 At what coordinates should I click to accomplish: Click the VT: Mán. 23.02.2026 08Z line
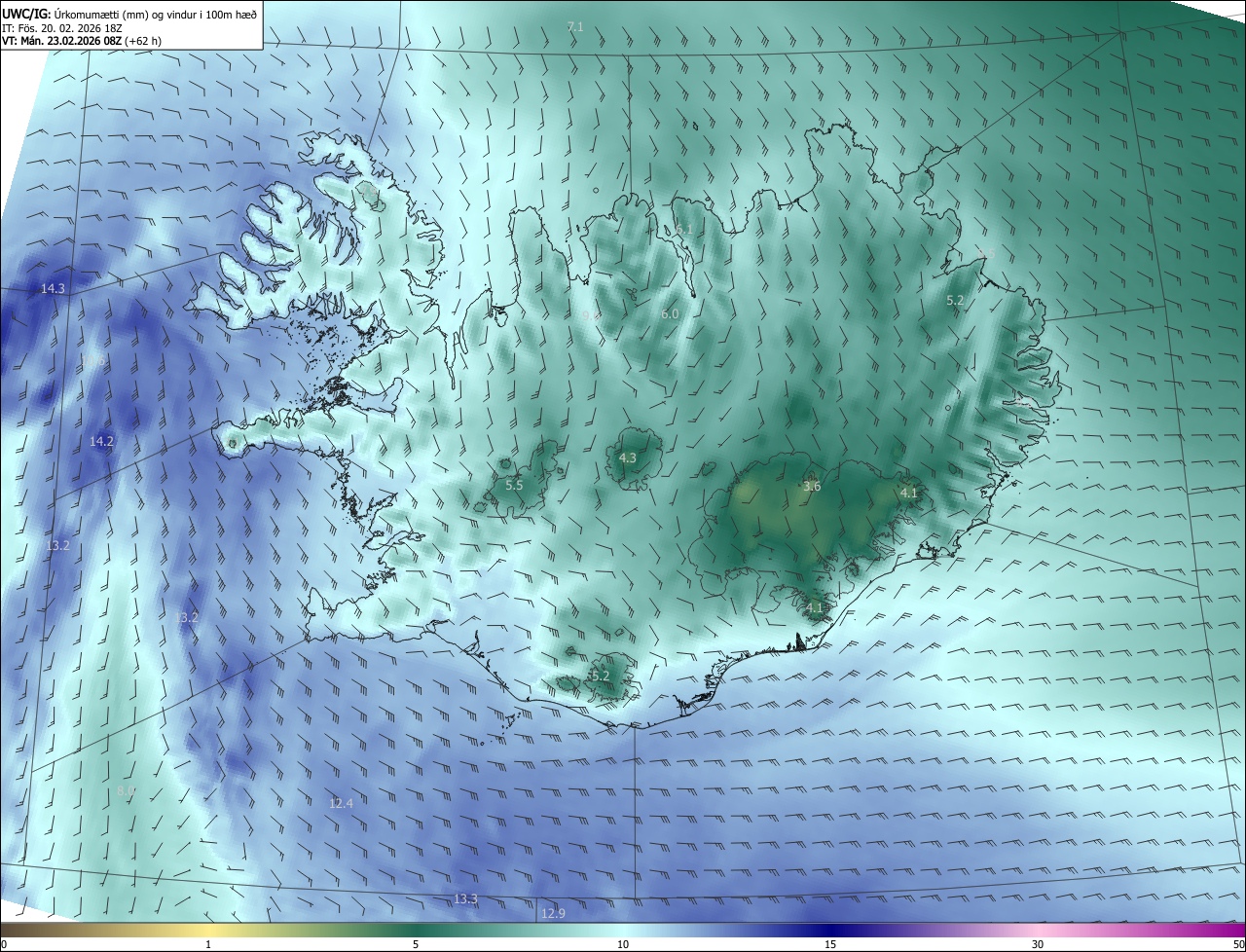coord(81,41)
